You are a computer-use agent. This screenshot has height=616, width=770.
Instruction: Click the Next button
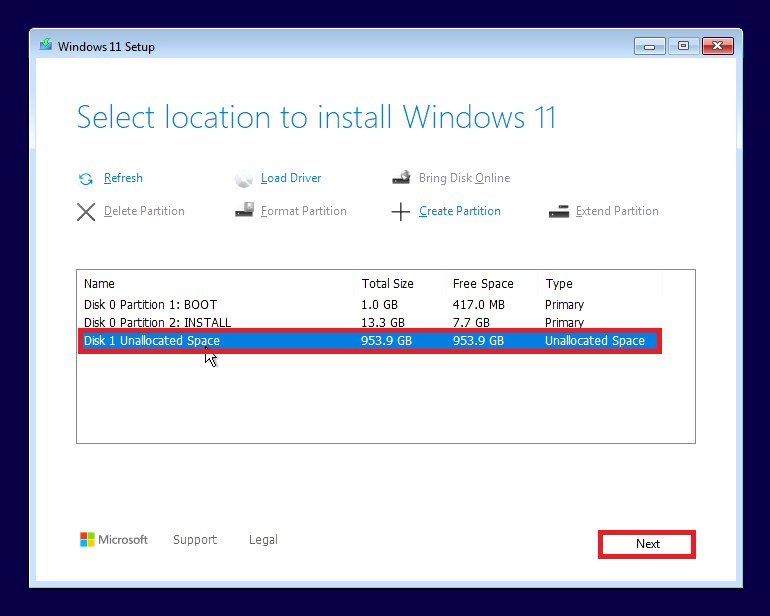pos(647,544)
